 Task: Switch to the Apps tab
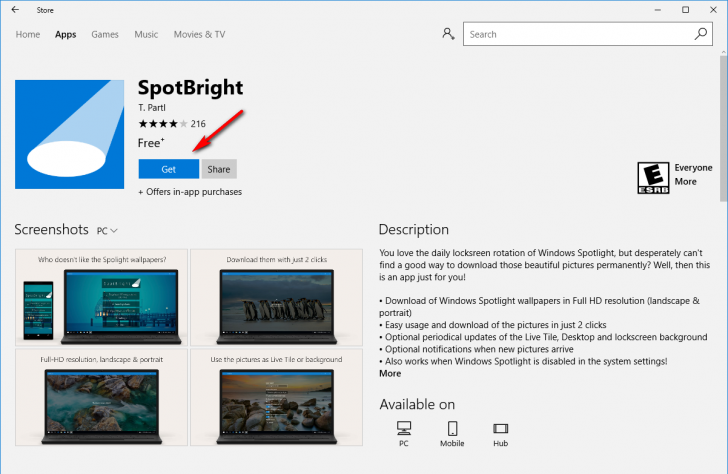(65, 34)
